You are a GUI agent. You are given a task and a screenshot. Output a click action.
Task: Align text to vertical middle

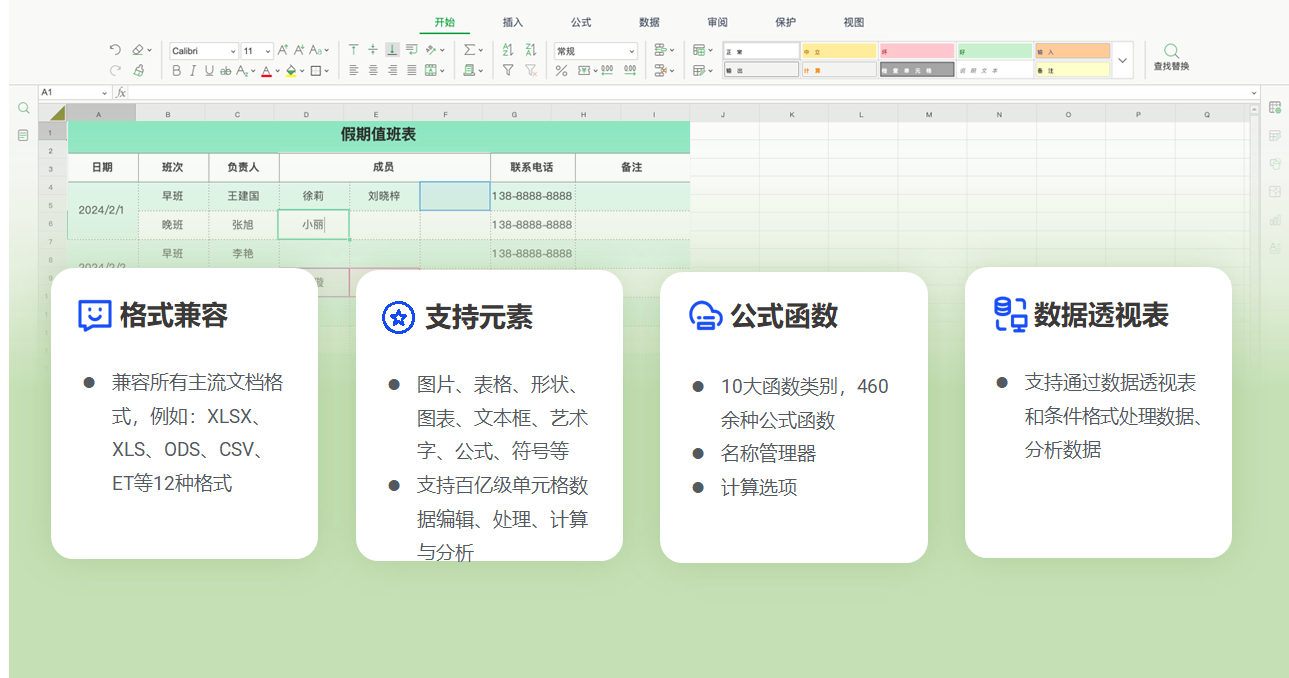pos(373,50)
